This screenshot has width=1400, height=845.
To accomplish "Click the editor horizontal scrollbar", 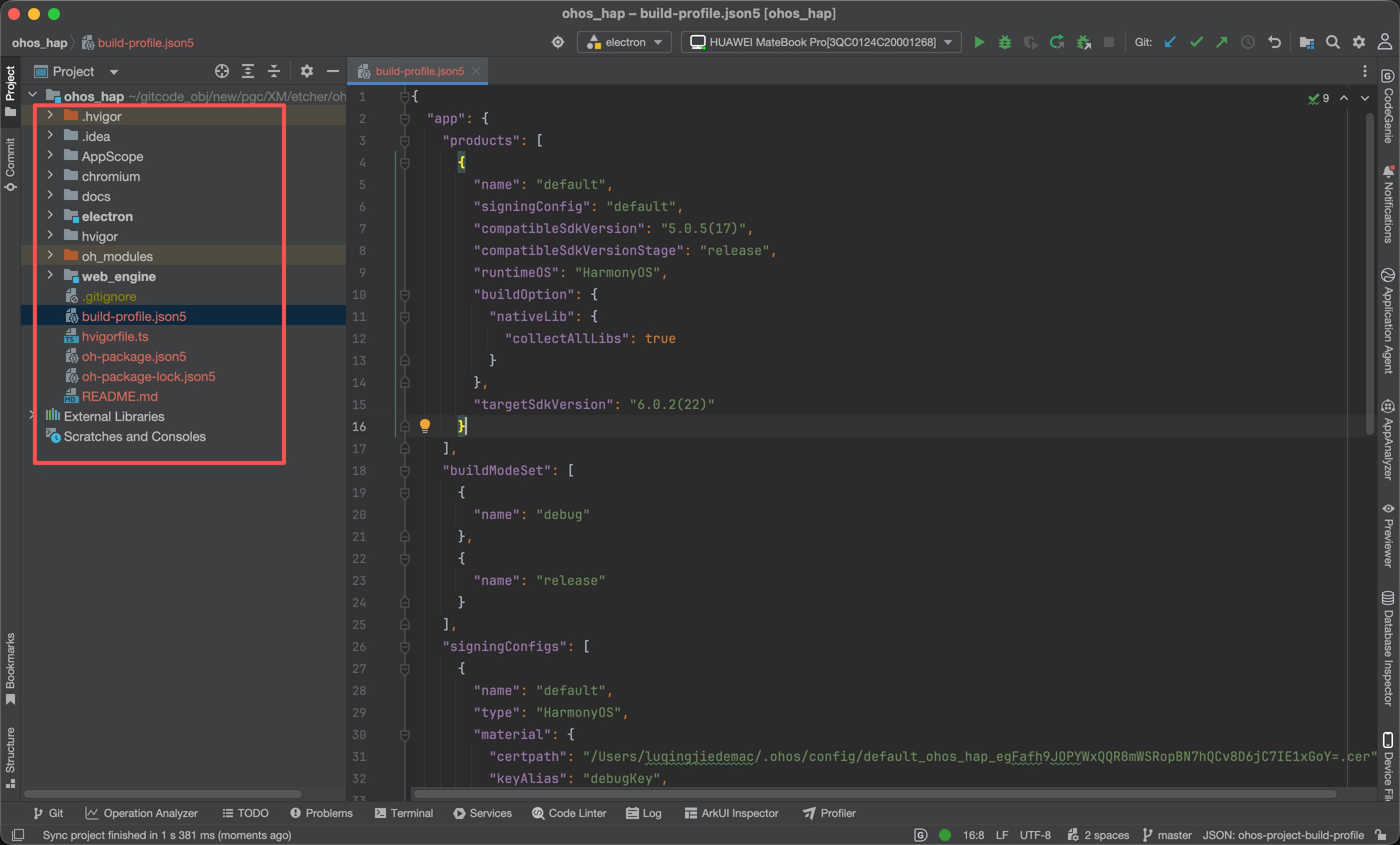I will 875,793.
